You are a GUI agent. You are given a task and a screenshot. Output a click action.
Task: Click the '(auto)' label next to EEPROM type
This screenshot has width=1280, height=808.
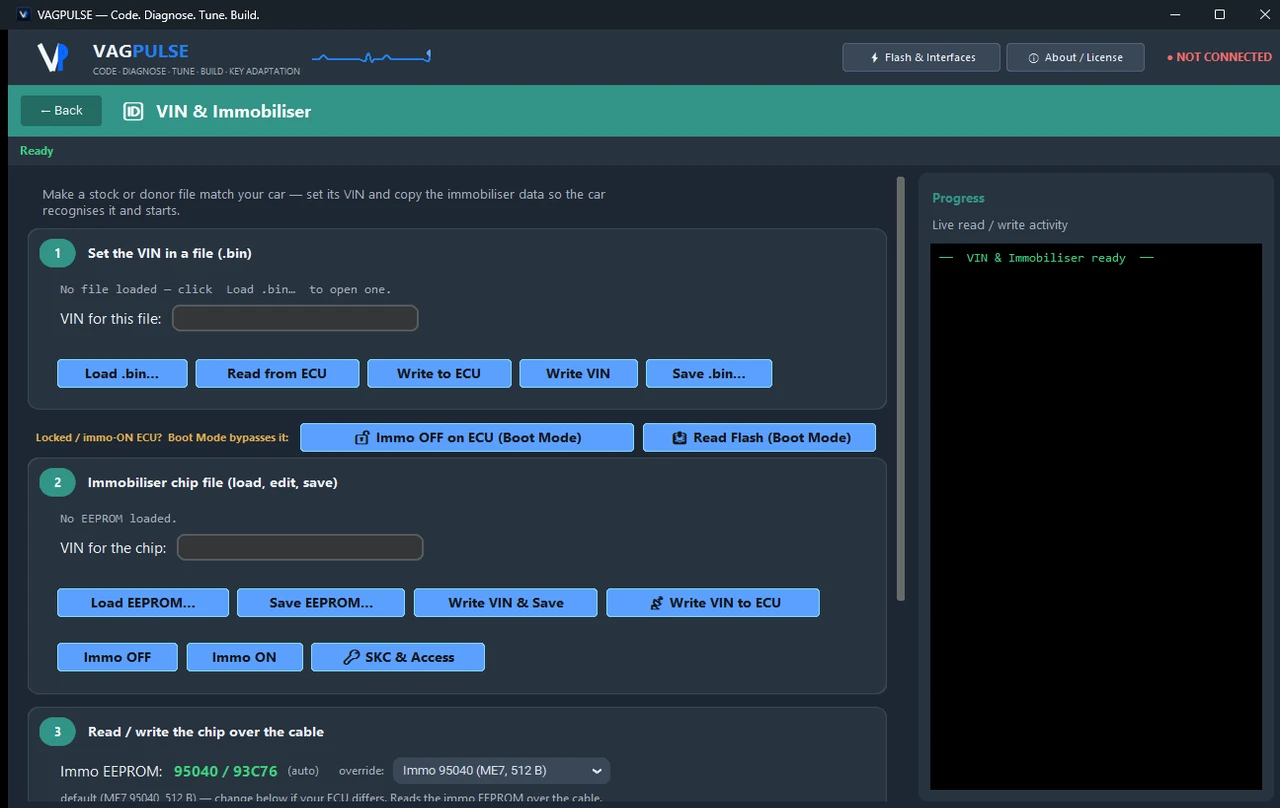pyautogui.click(x=303, y=771)
